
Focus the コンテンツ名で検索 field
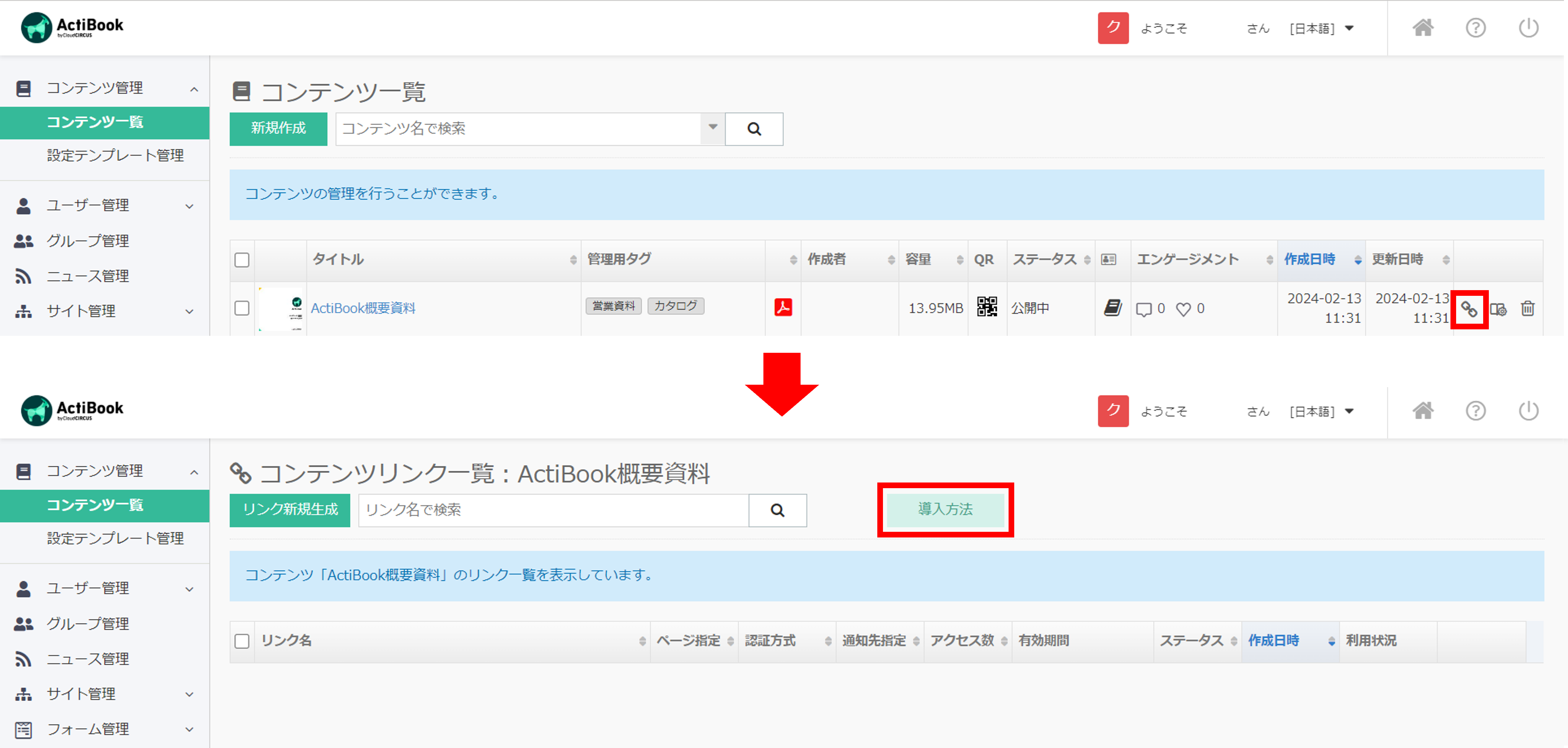(x=518, y=129)
